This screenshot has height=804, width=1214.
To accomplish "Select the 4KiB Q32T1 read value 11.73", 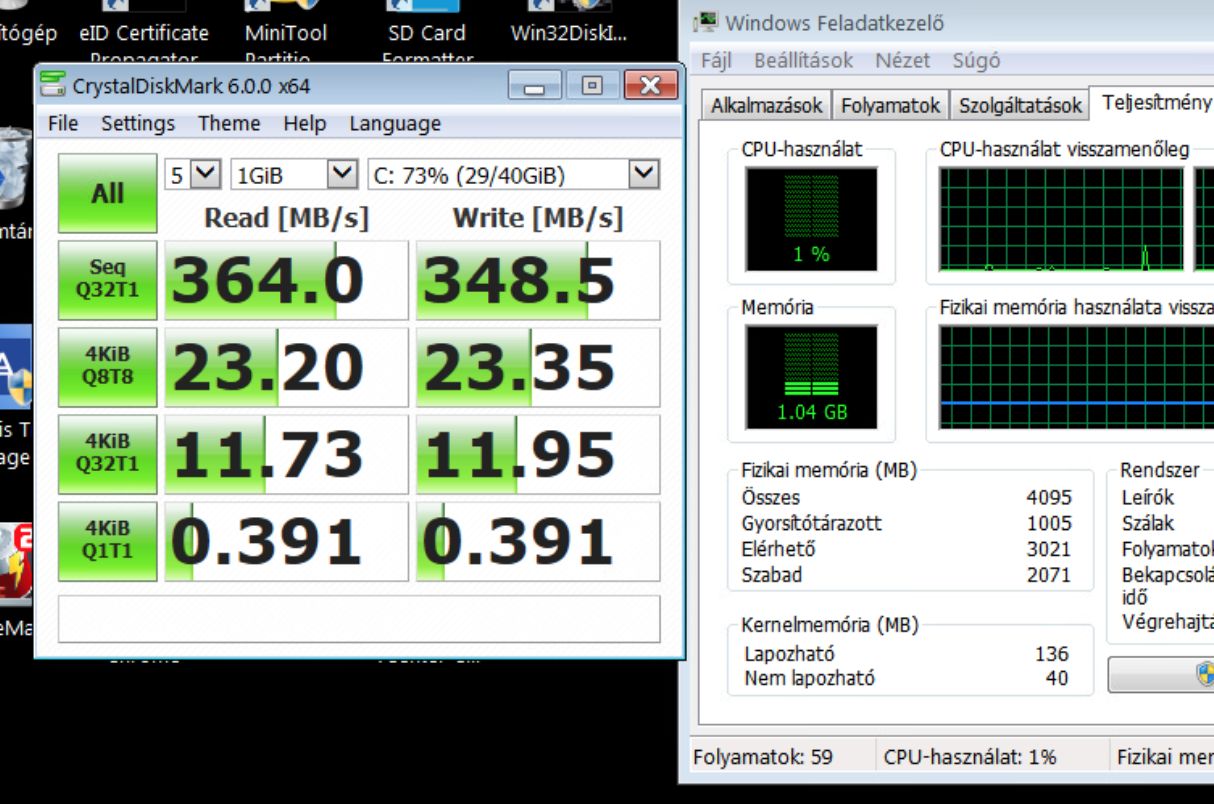I will tap(286, 454).
